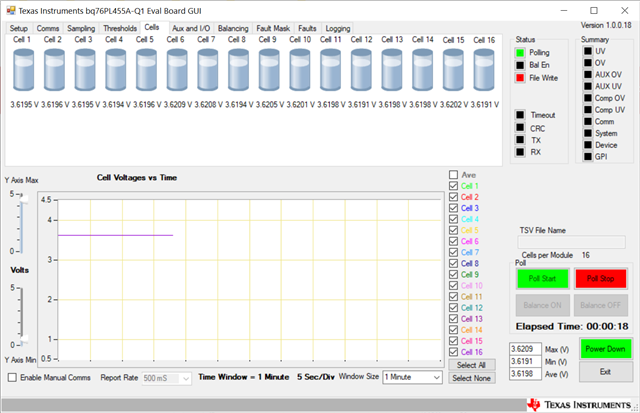Image resolution: width=640 pixels, height=413 pixels.
Task: Click Select All cells button
Action: coord(471,365)
